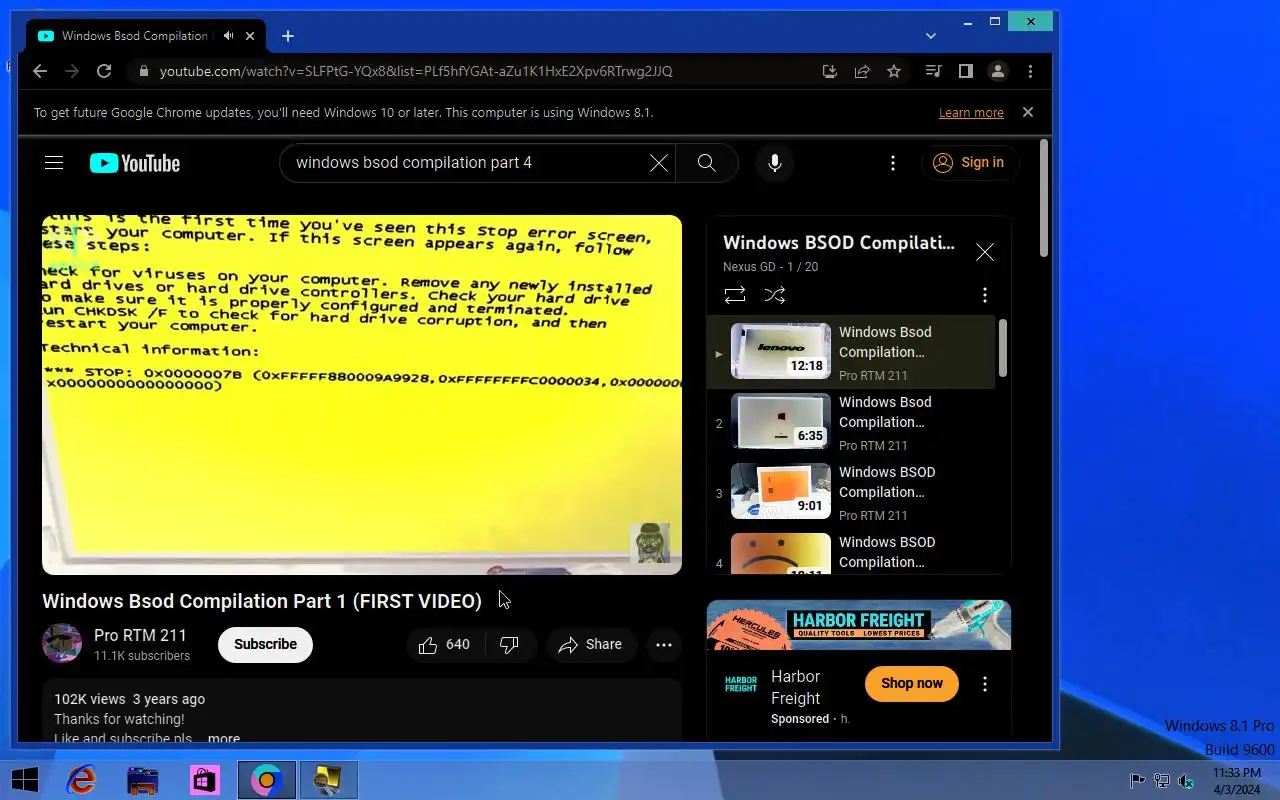Click the channel watermark in video corner
This screenshot has height=800, width=1280.
[x=650, y=543]
